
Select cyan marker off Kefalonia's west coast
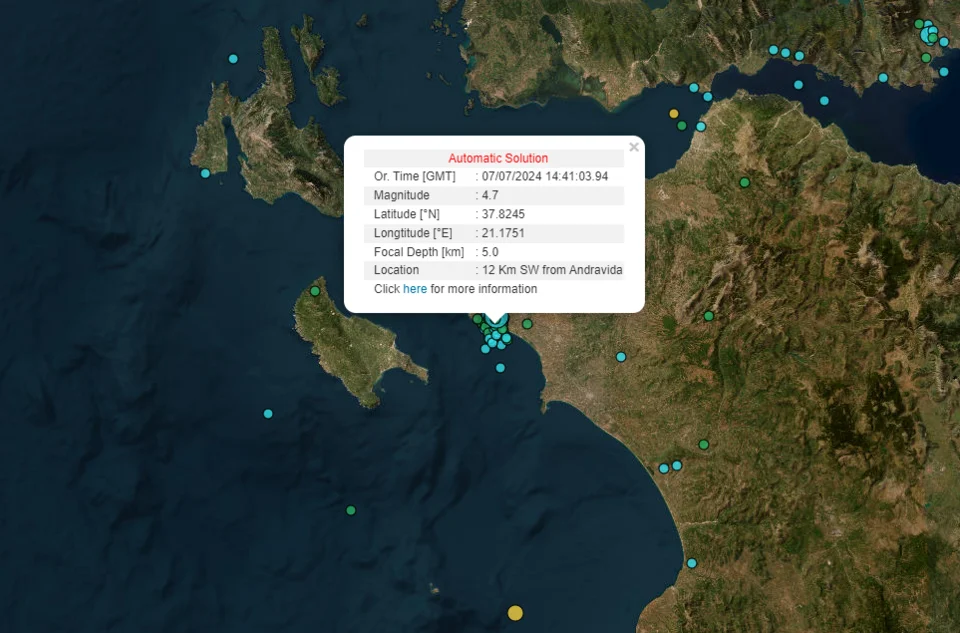tap(205, 173)
